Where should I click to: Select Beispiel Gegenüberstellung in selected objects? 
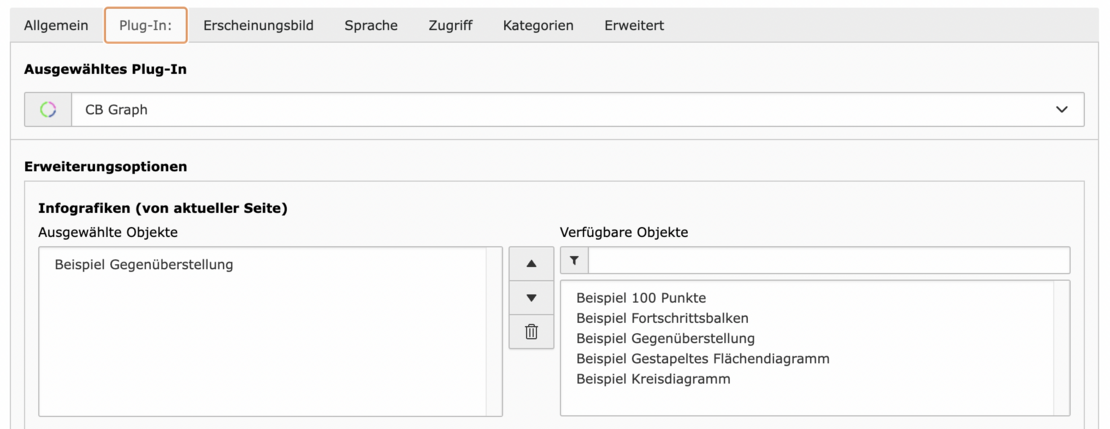(143, 265)
